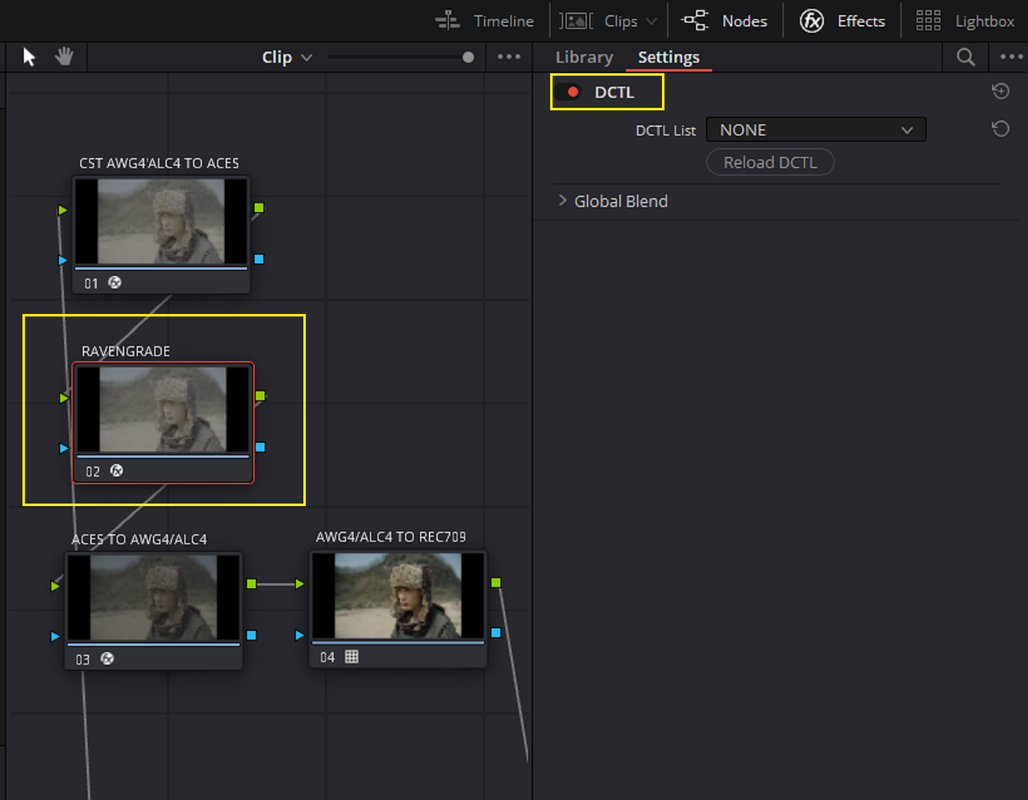Expand the Global Blend section

click(x=562, y=201)
